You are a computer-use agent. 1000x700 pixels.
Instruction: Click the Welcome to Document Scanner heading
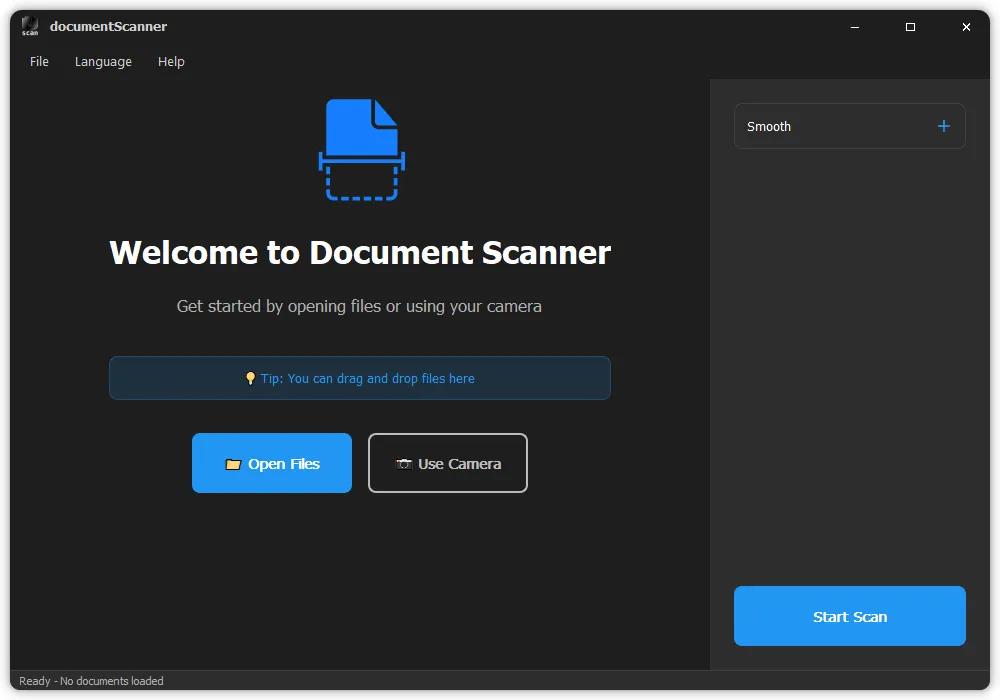tap(360, 252)
